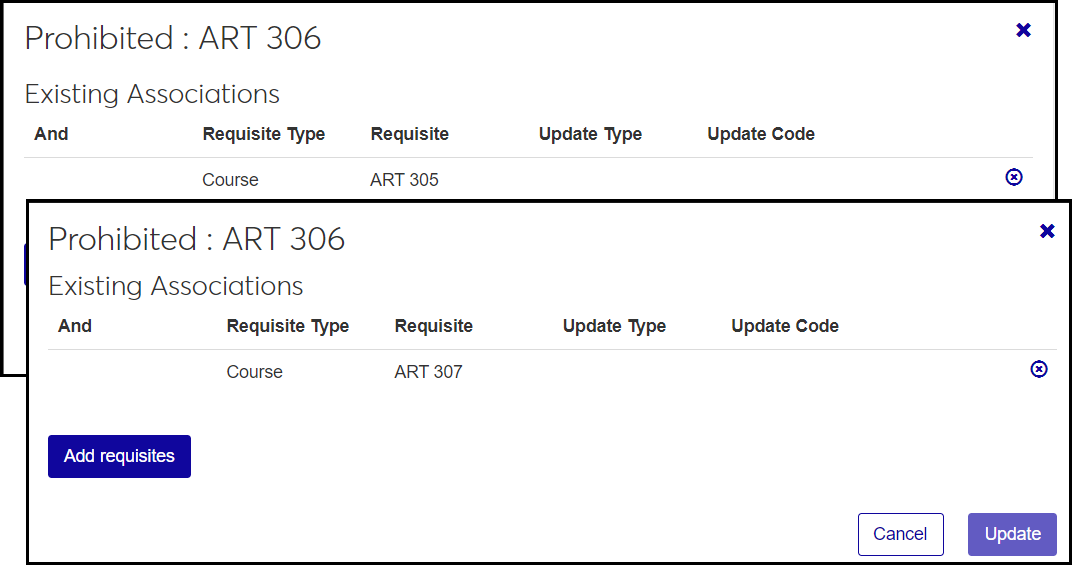
Task: Click the Course type in ART 307 row
Action: click(x=255, y=372)
